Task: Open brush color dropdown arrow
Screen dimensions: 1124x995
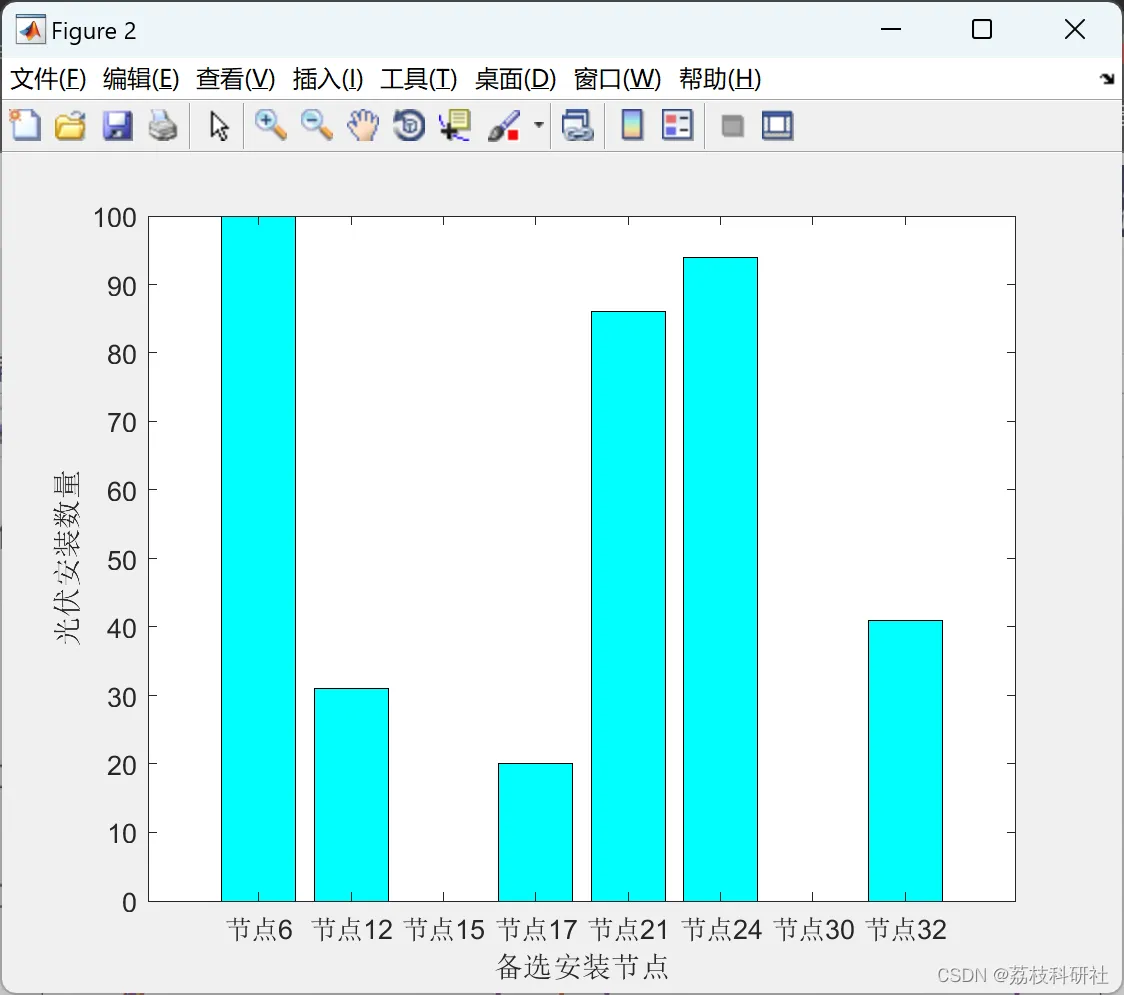Action: [x=538, y=125]
